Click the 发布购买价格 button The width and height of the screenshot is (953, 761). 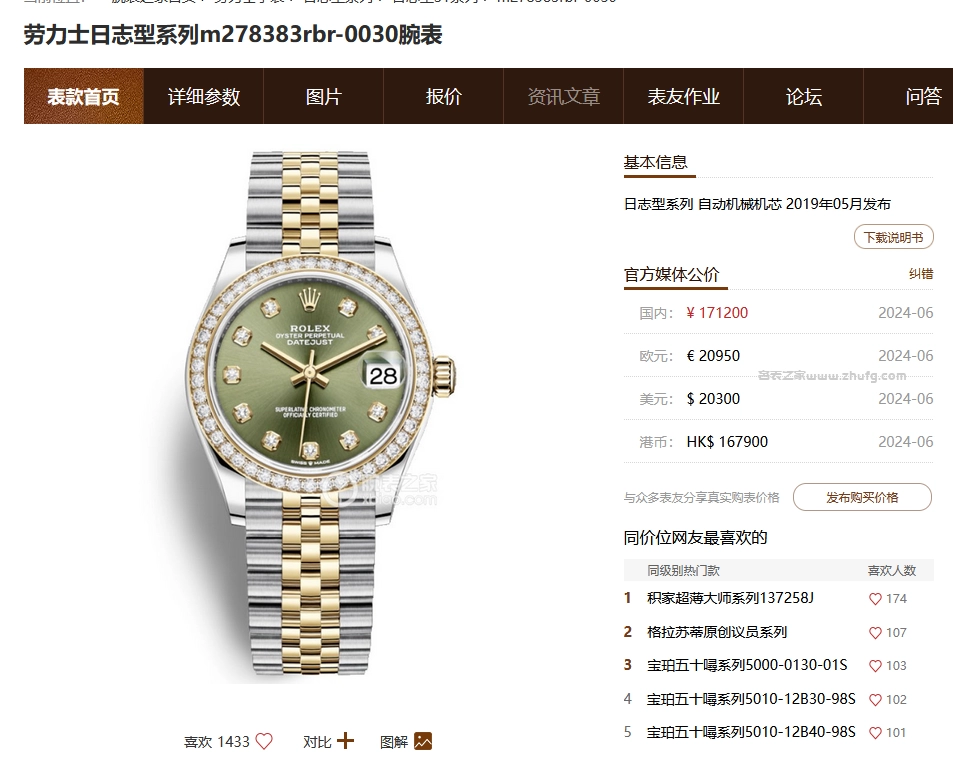[862, 497]
